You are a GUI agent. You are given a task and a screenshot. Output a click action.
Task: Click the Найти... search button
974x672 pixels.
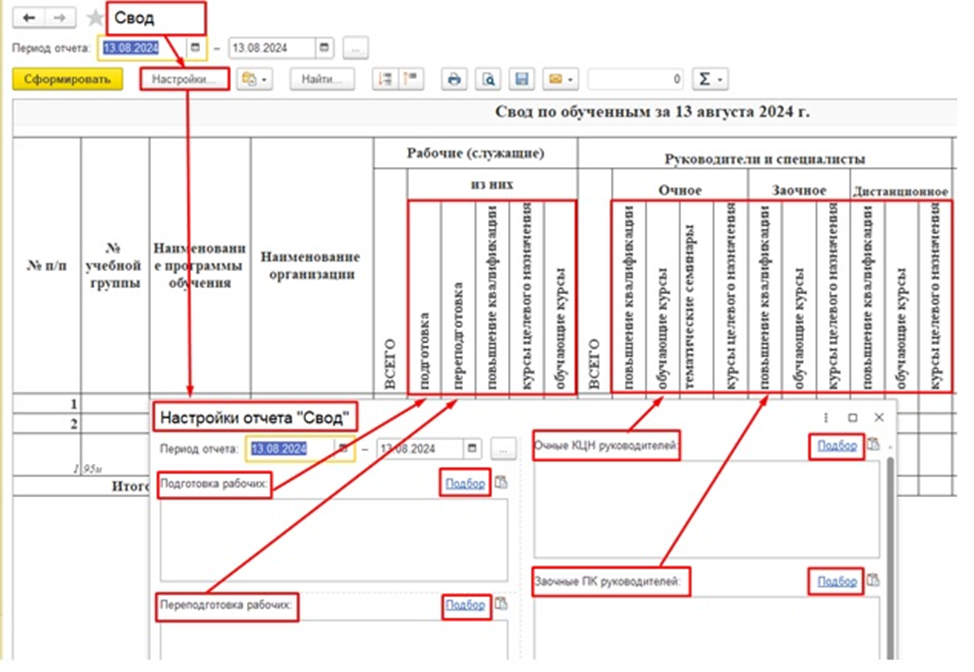pyautogui.click(x=323, y=79)
